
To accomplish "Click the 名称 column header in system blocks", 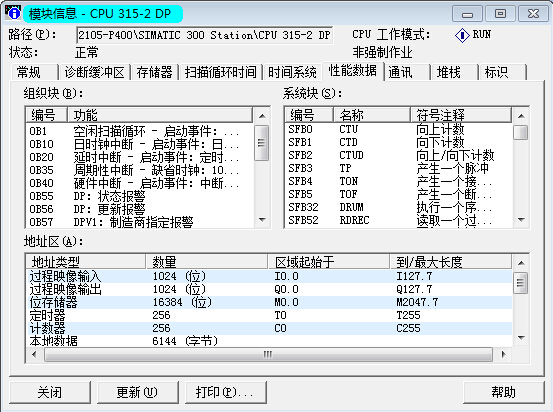I will pyautogui.click(x=372, y=115).
